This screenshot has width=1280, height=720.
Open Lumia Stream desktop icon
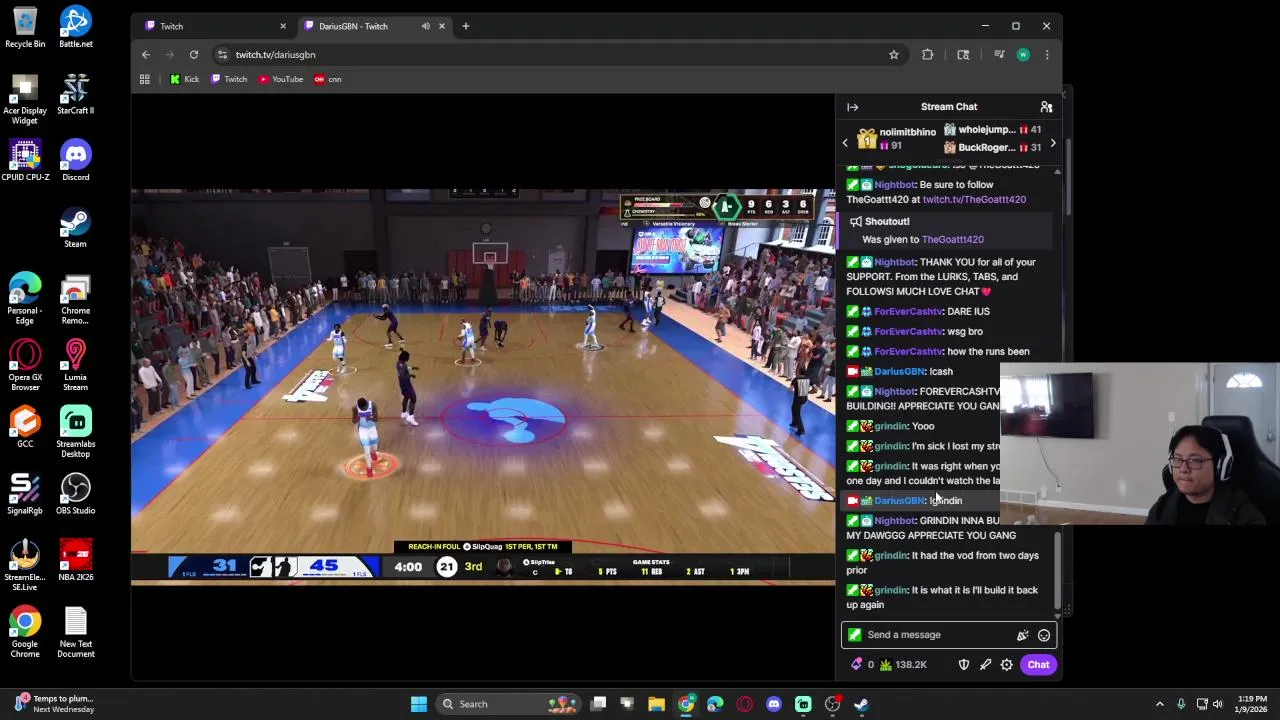tap(75, 365)
